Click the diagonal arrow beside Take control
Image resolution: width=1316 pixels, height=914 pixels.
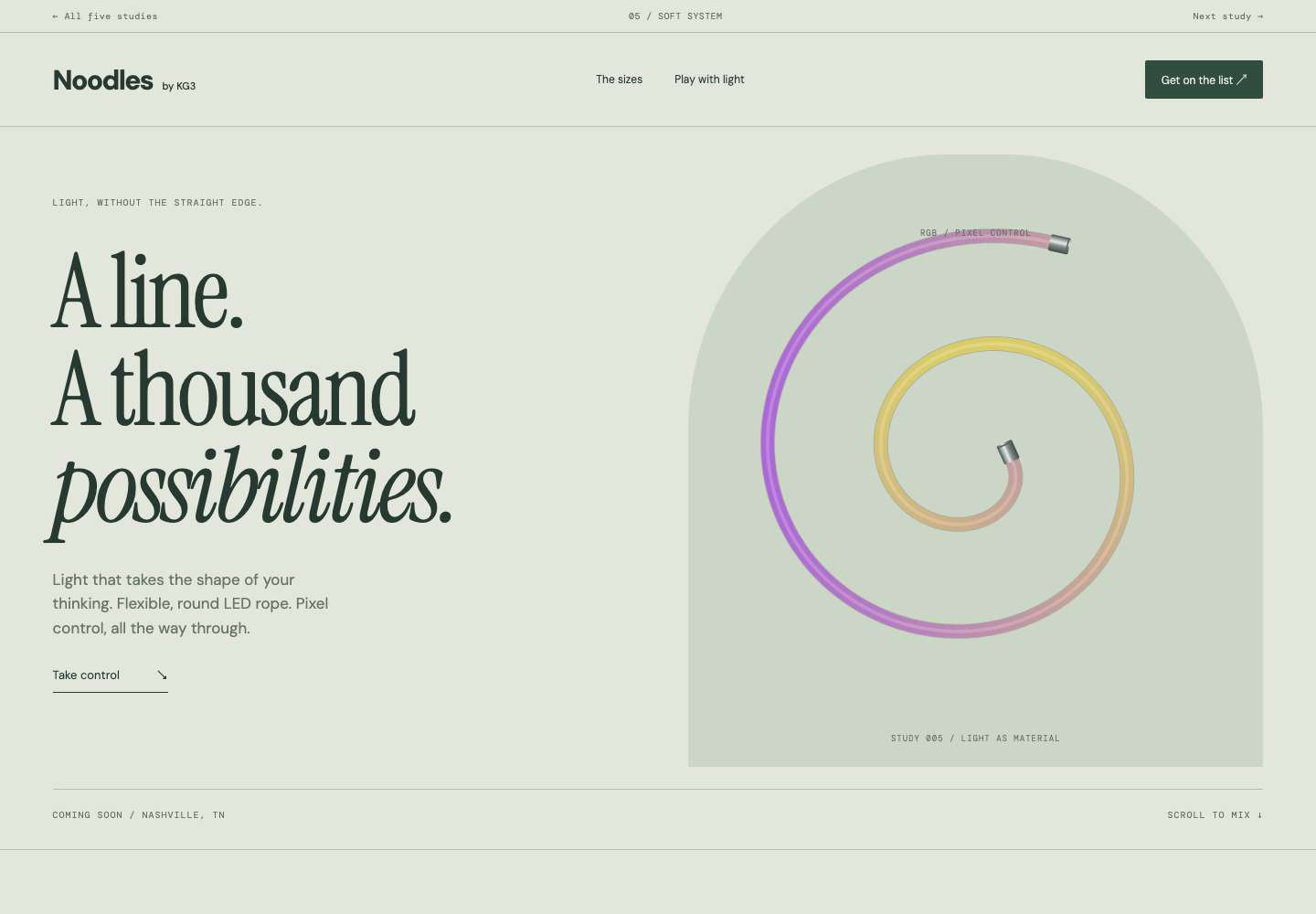(162, 675)
